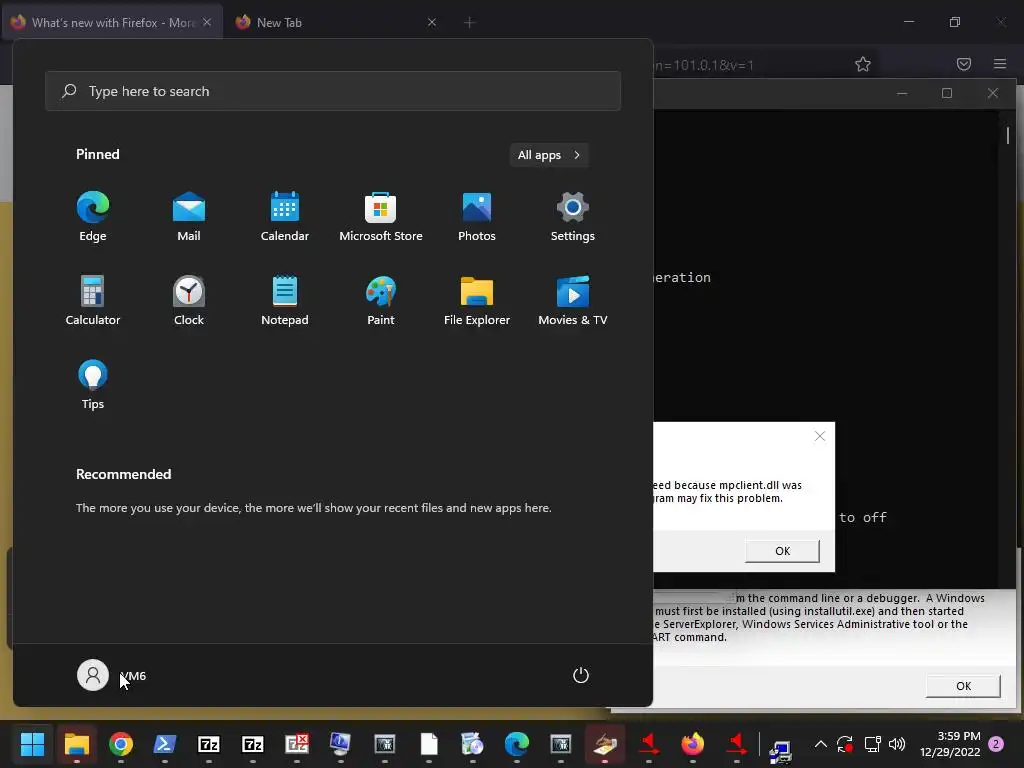Launch the Mail app
This screenshot has height=768, width=1024.
click(189, 217)
